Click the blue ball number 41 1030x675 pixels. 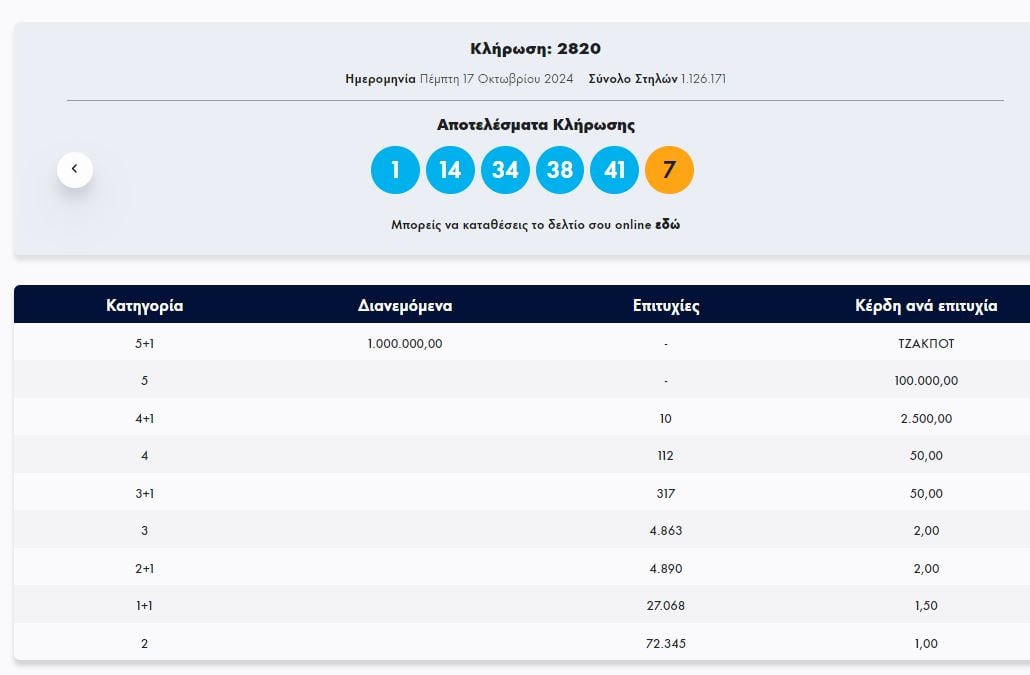pyautogui.click(x=614, y=170)
